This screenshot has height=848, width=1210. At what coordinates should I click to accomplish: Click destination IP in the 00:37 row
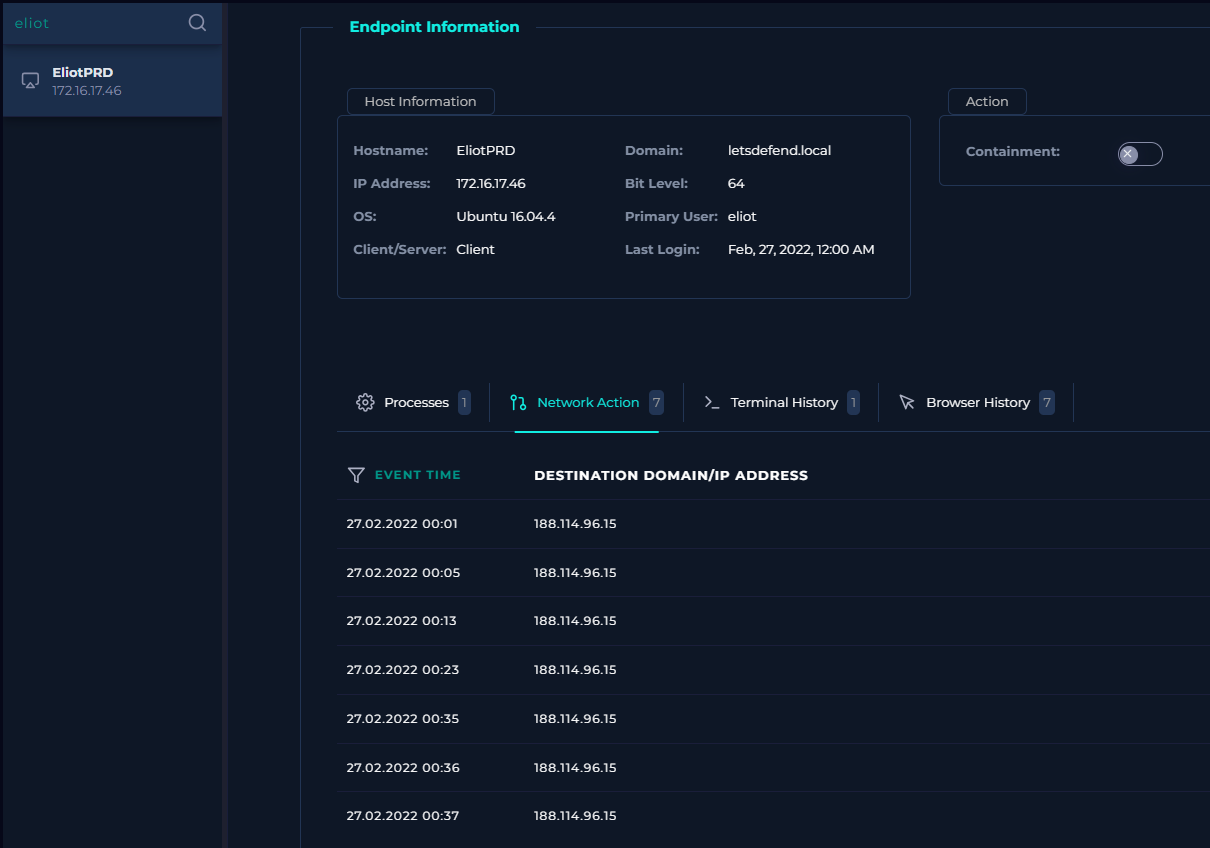pyautogui.click(x=575, y=815)
